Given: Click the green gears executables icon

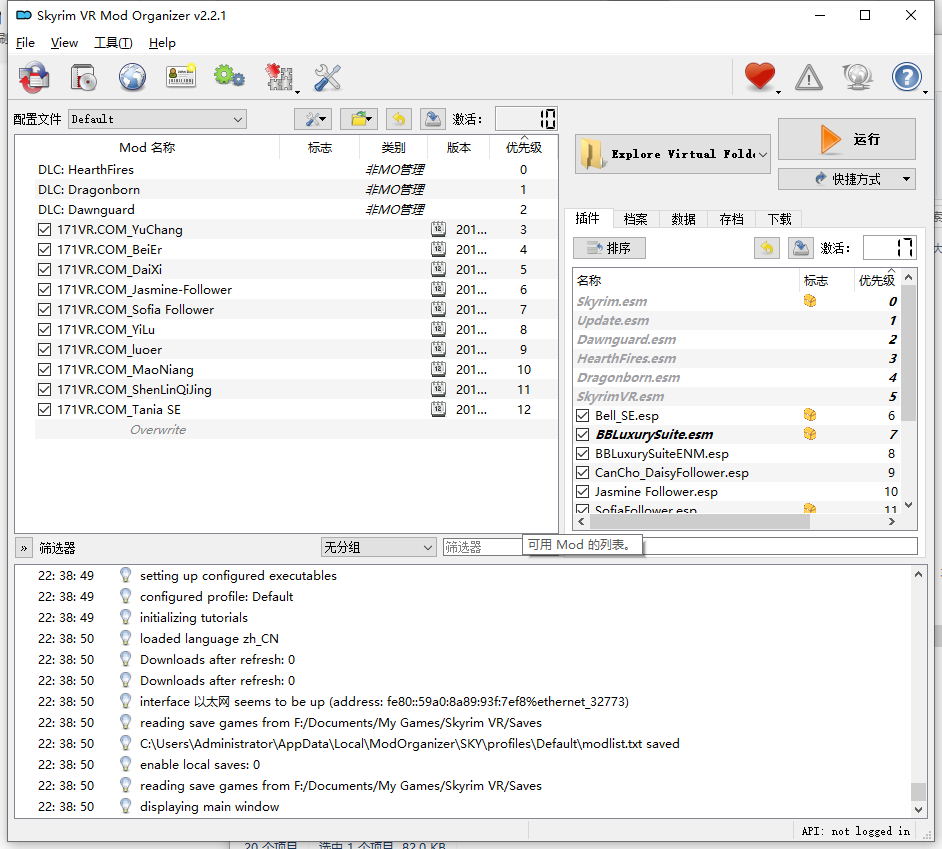Looking at the screenshot, I should [x=229, y=76].
